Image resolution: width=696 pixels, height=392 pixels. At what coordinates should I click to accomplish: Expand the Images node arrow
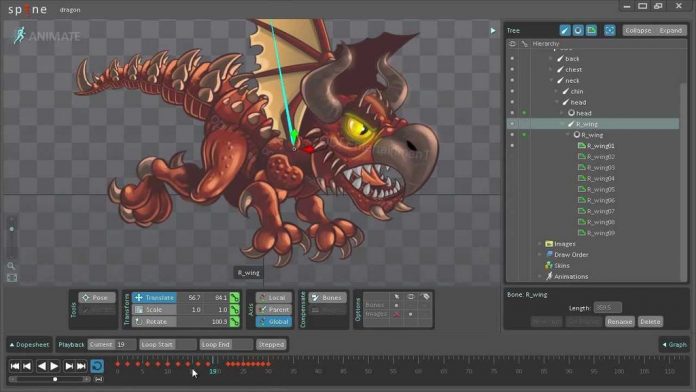coord(540,244)
